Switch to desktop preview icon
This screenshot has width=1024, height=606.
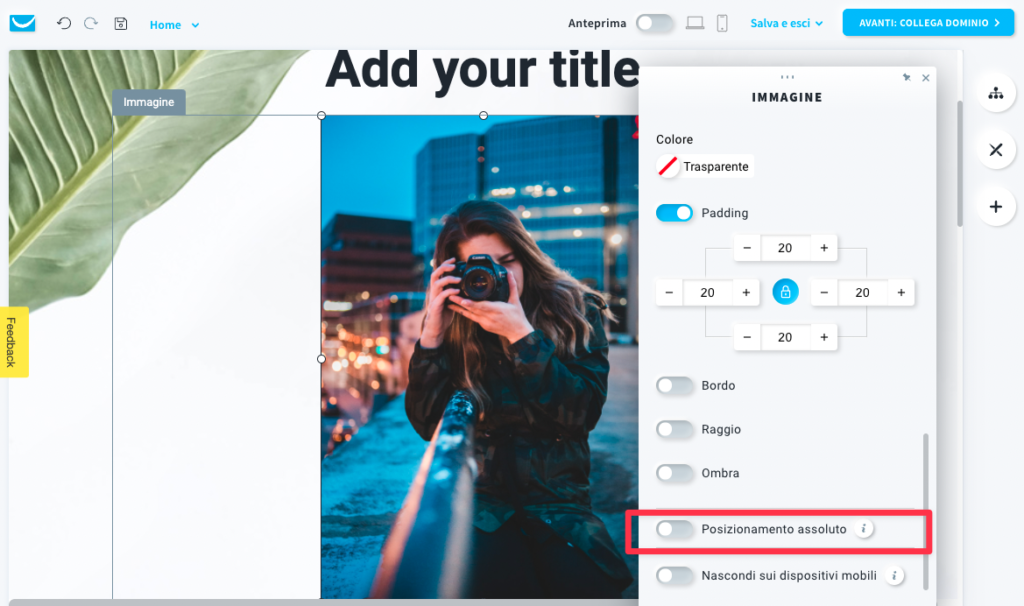(695, 24)
